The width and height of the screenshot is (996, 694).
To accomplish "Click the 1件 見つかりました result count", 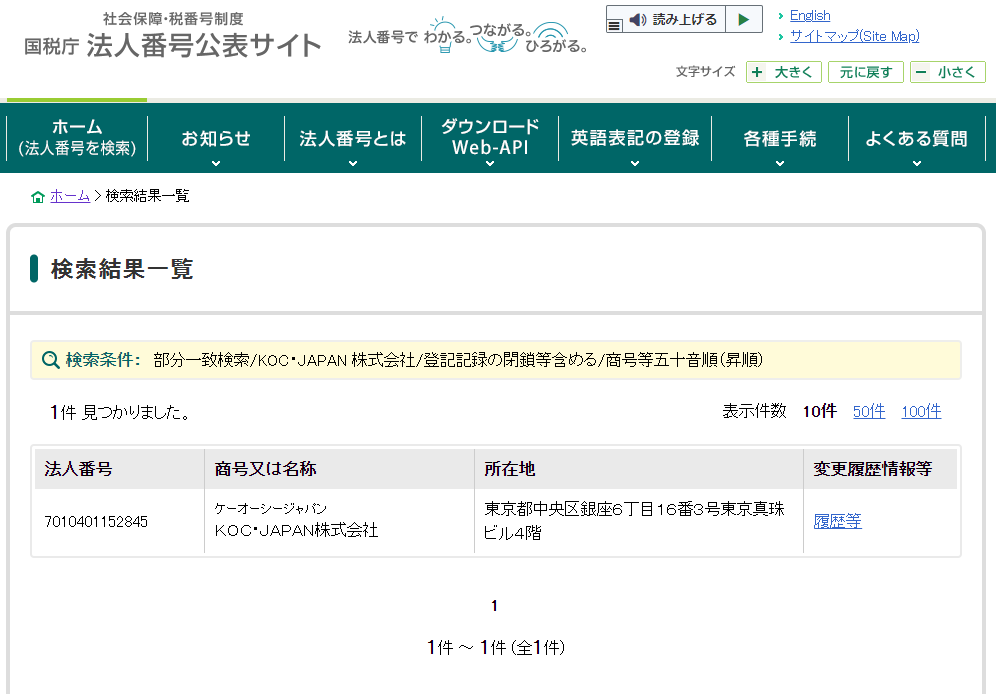I will [x=120, y=413].
